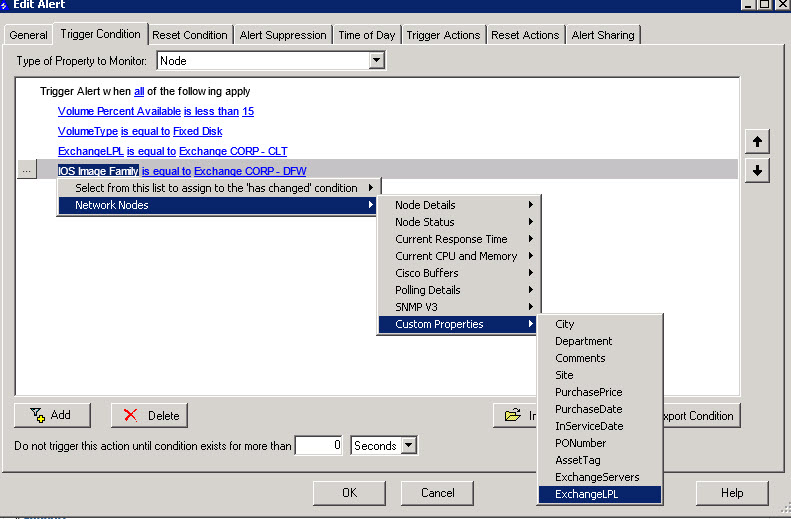Click the Volume Percent Available link
The image size is (791, 519).
119,111
